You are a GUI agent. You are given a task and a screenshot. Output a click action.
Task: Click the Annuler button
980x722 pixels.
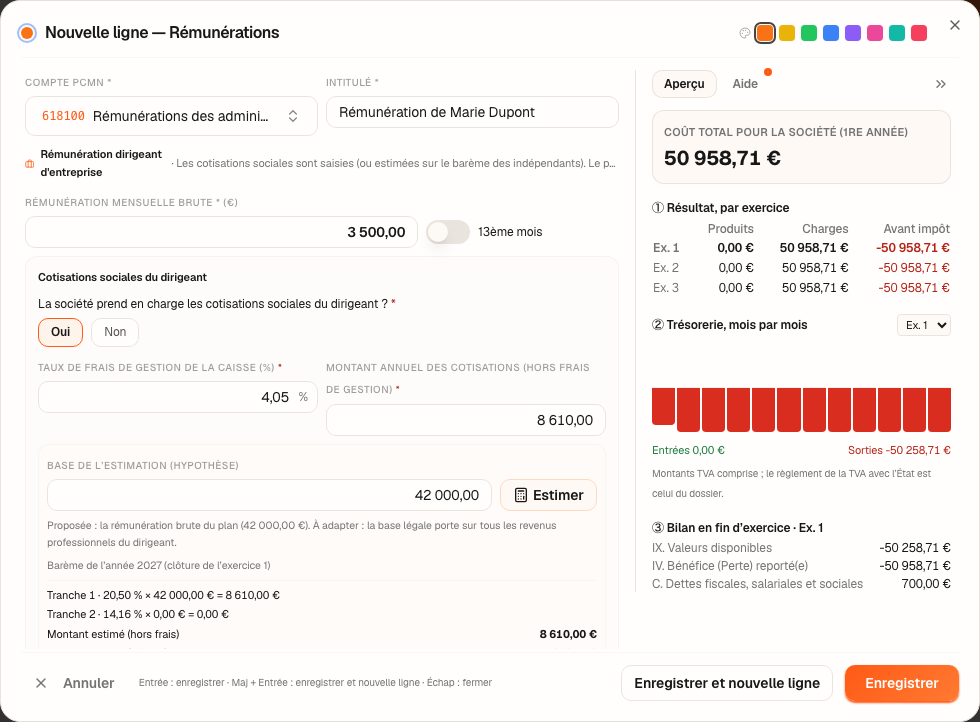pos(88,683)
